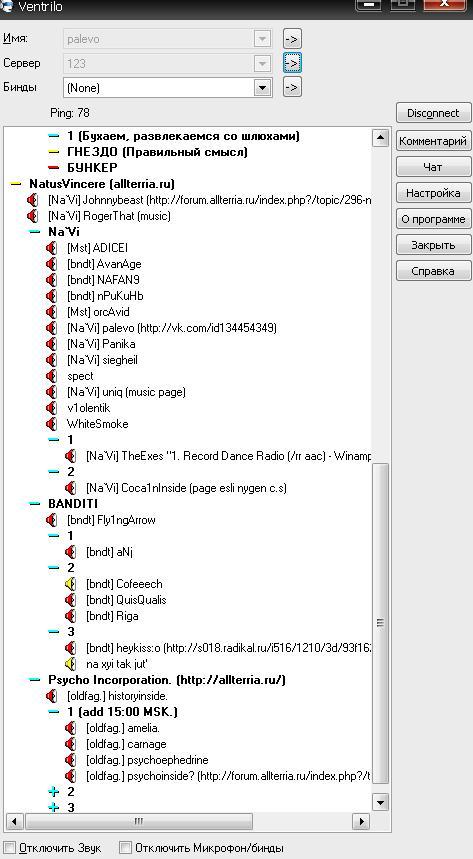
Task: Click speaker icon next to v1olentik
Action: click(x=52, y=408)
